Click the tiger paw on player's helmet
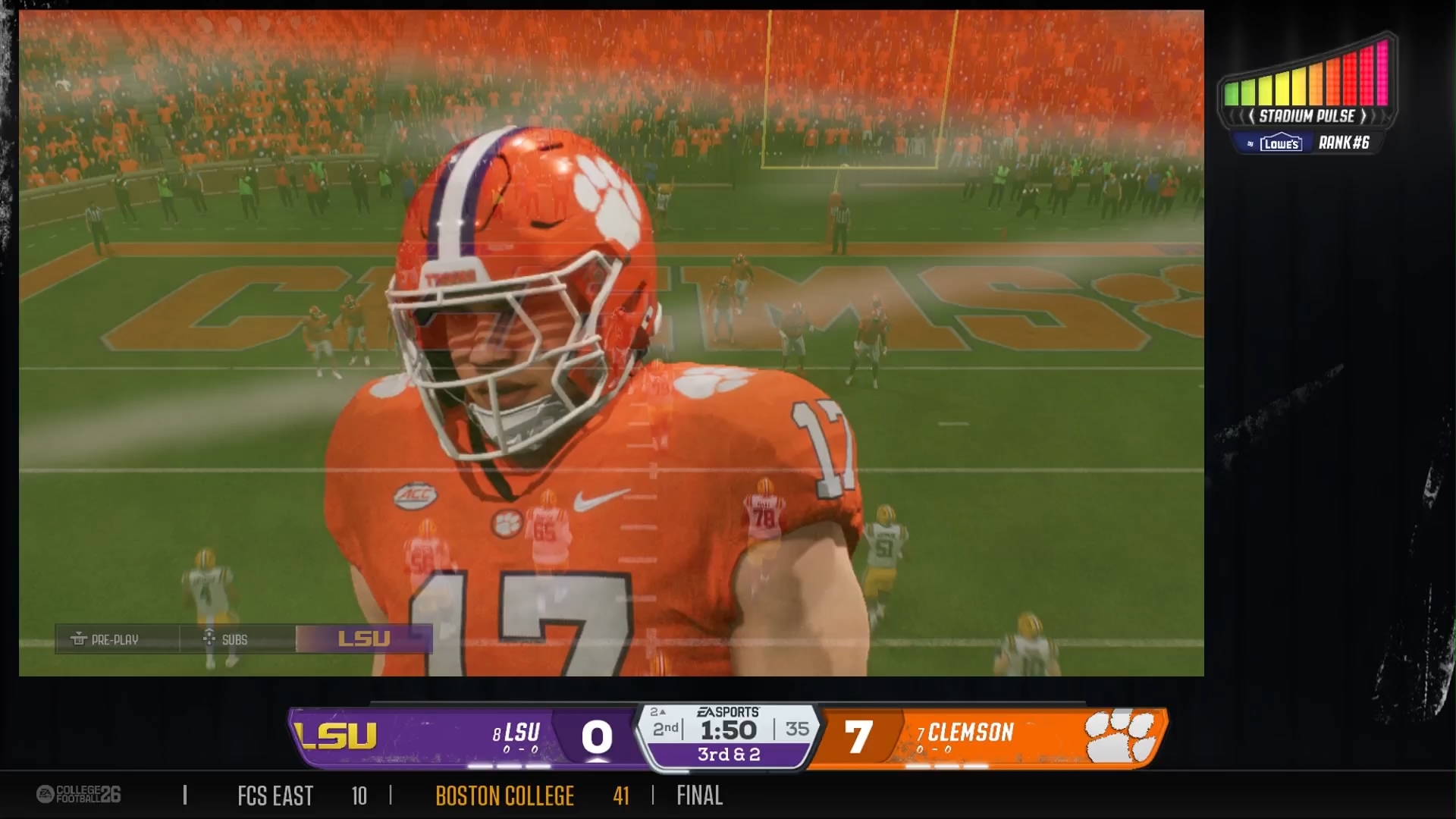Image resolution: width=1456 pixels, height=819 pixels. pos(608,199)
